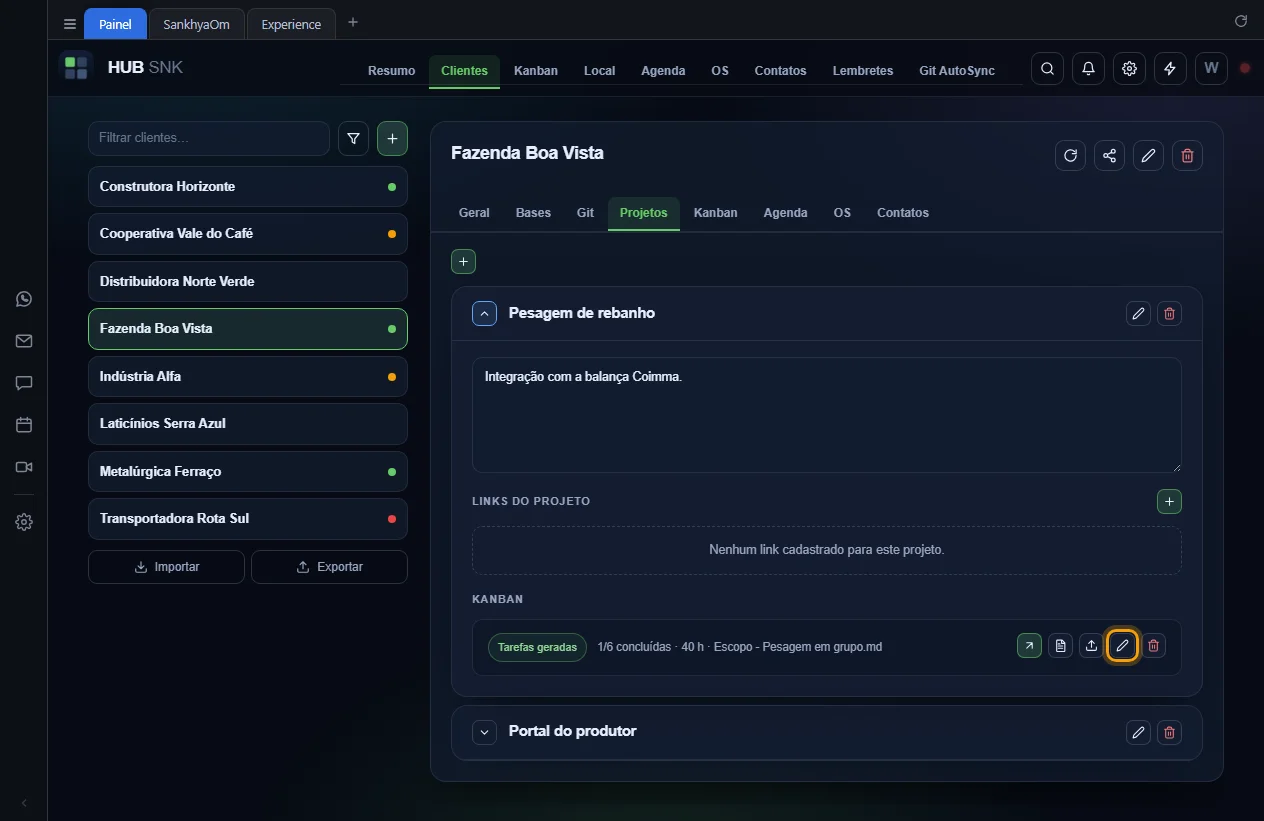Switch to the Experience window tab
1264x821 pixels.
click(x=291, y=24)
